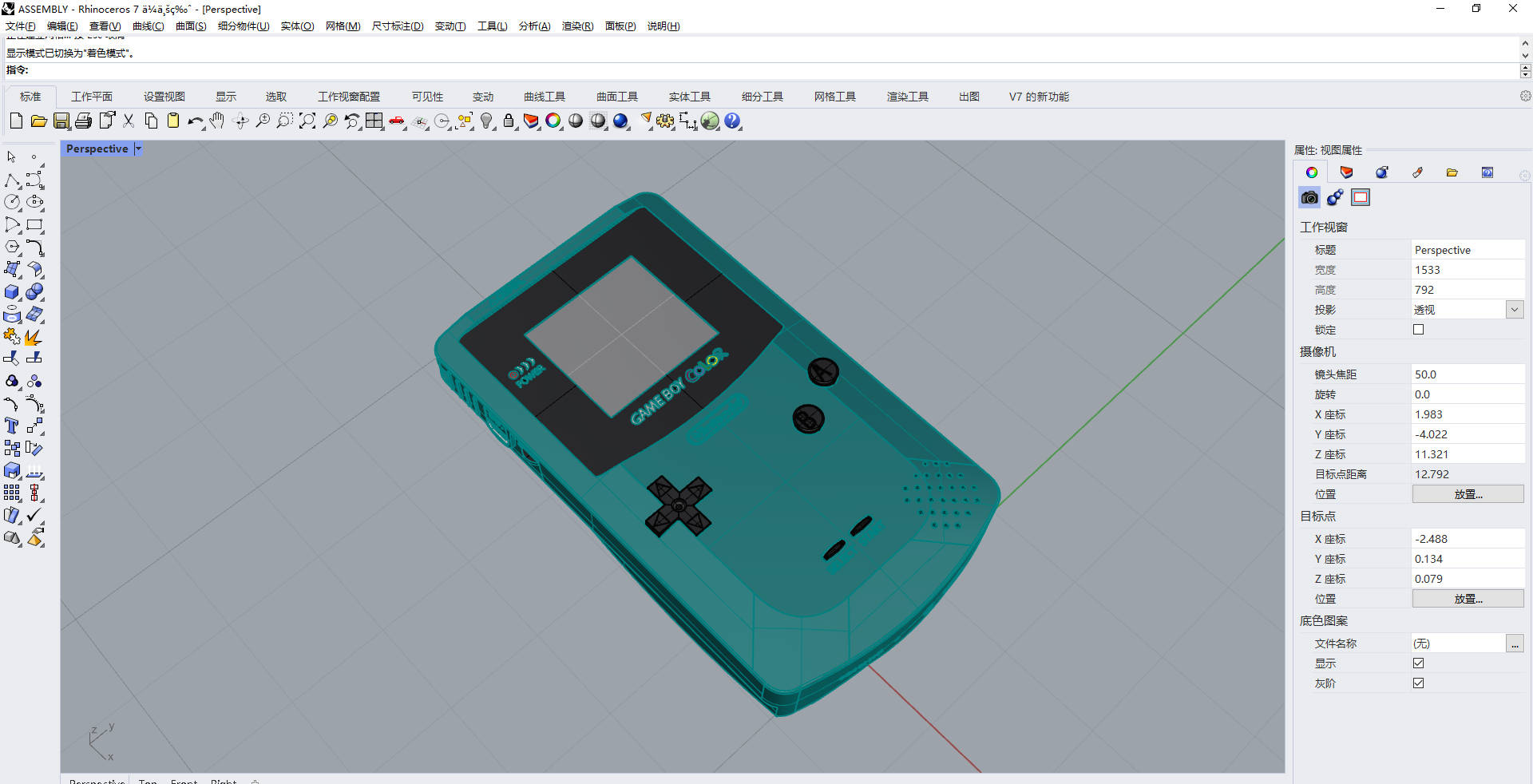Click the Paste clipboard icon
This screenshot has height=784, width=1533.
[x=173, y=121]
